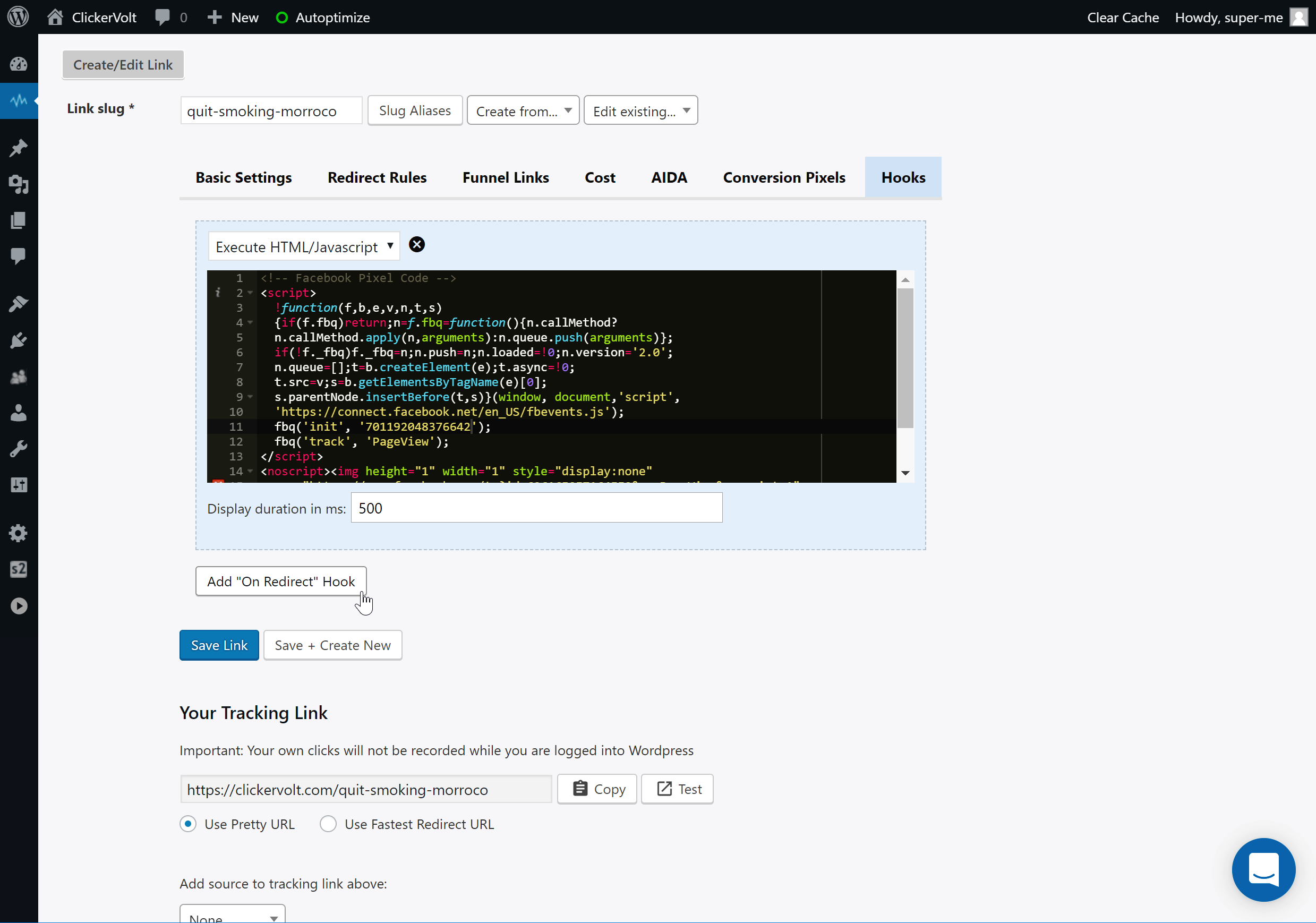Copy the tracking link
This screenshot has height=923, width=1316.
pyautogui.click(x=597, y=789)
